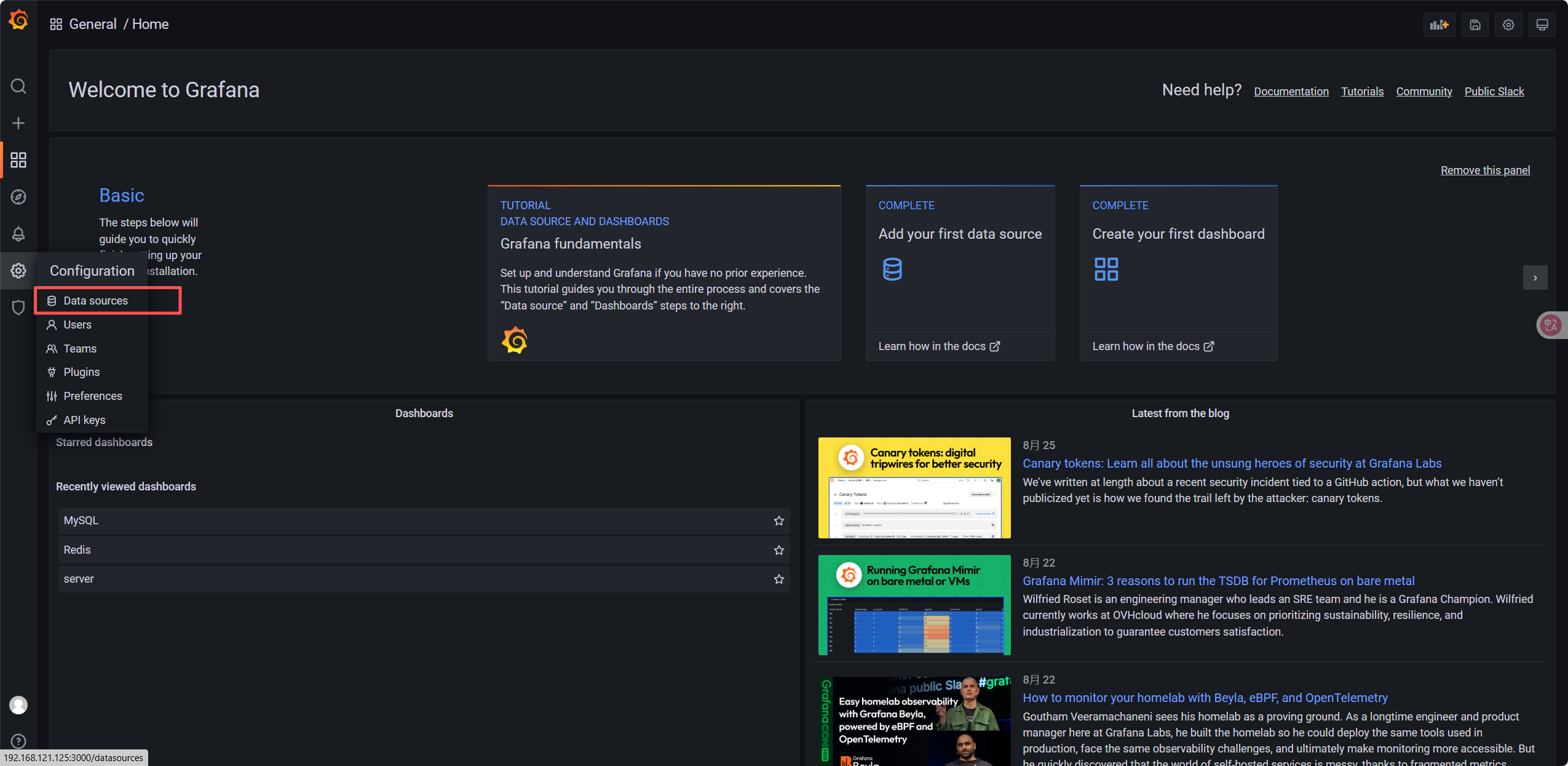This screenshot has height=766, width=1568.
Task: Open the Grafana fundamentals tutorial card
Action: coord(664,273)
